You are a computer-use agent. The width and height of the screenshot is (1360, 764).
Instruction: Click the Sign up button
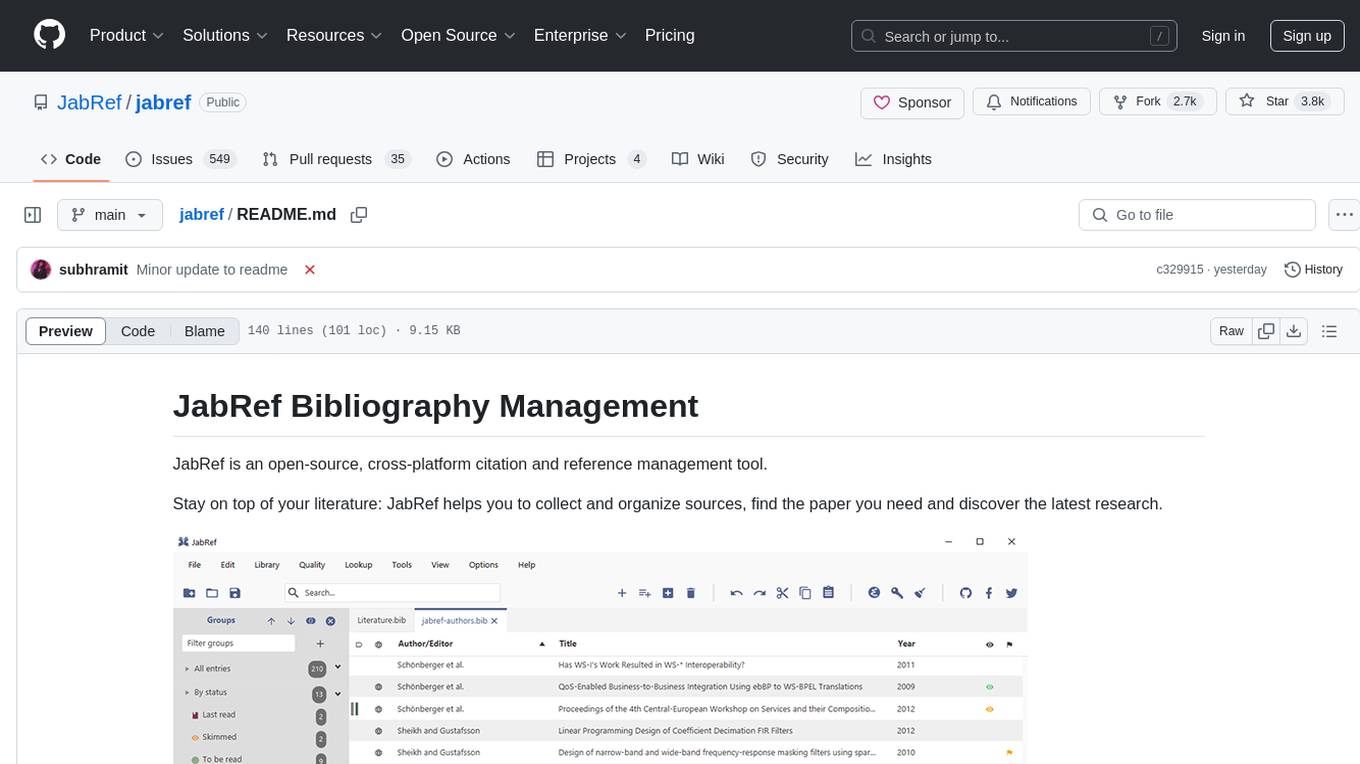coord(1307,36)
